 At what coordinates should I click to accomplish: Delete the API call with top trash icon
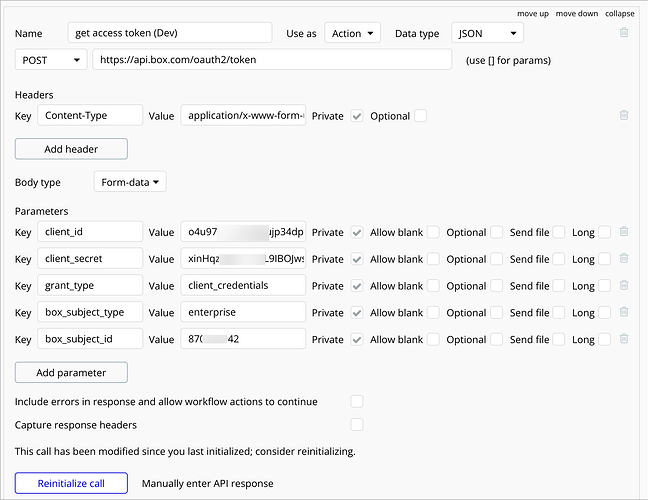624,32
